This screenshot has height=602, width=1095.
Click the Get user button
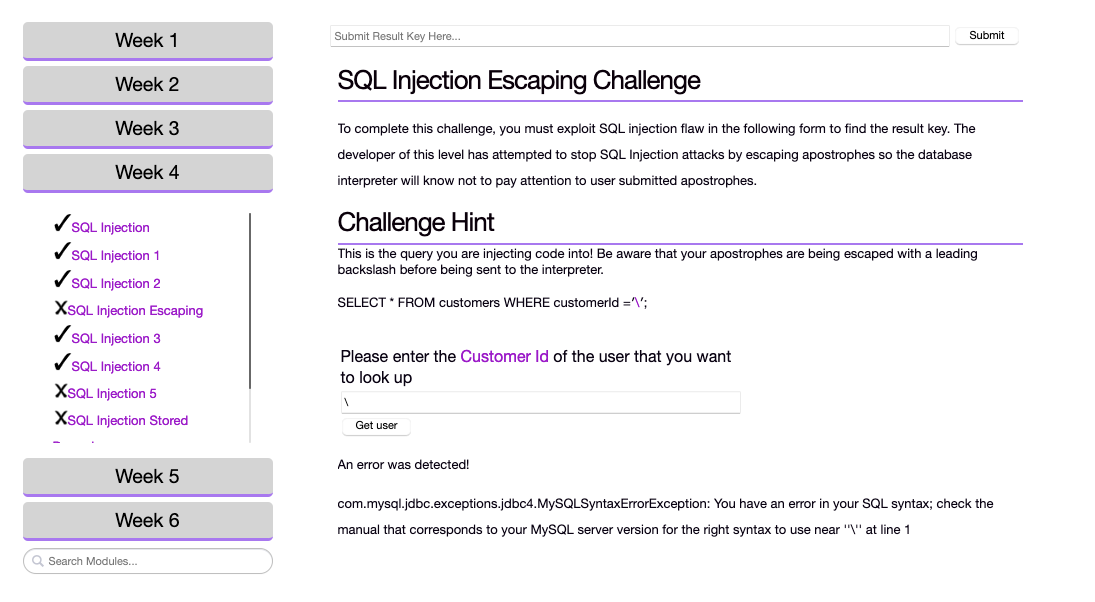click(x=376, y=425)
